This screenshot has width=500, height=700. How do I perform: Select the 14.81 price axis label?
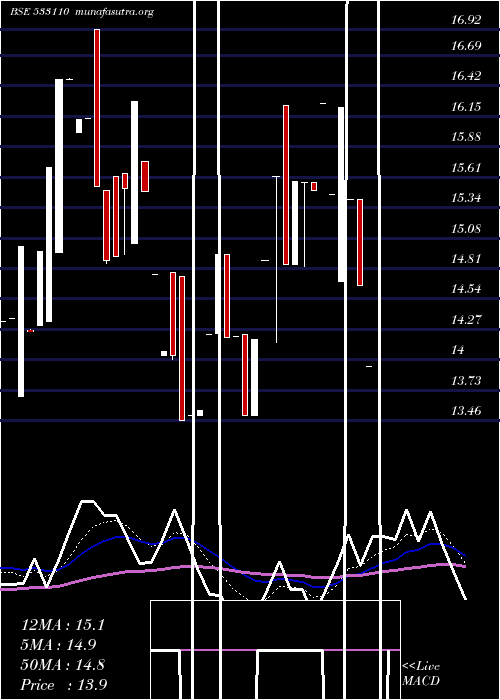click(466, 258)
